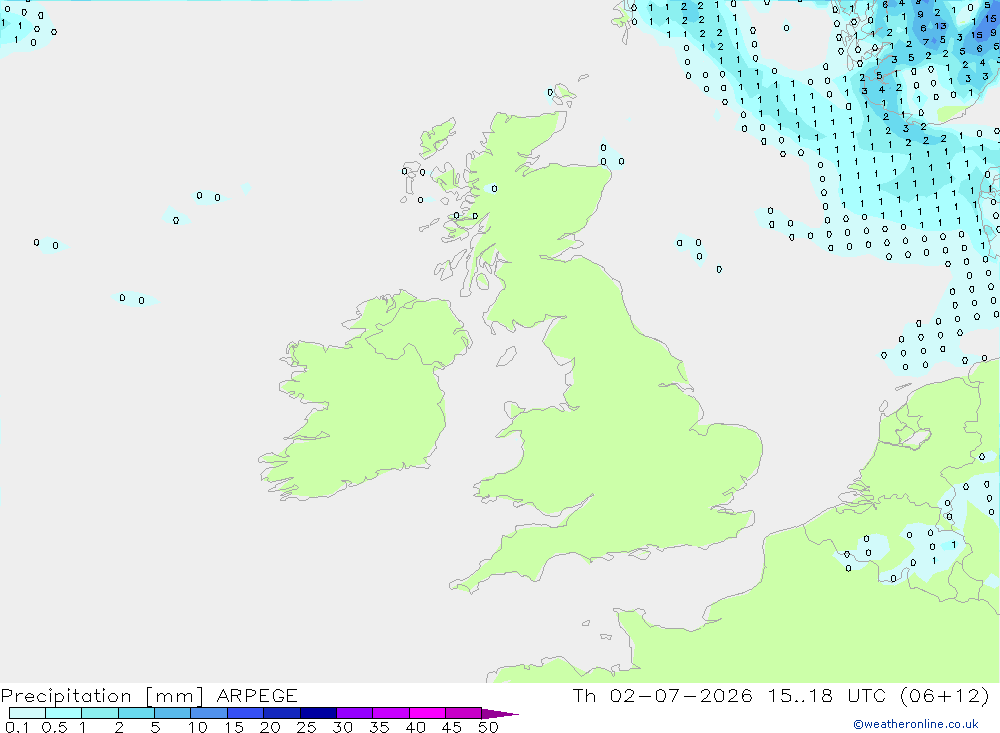
Task: Click the 'Precipitation [mm]' title text
Action: [x=102, y=696]
